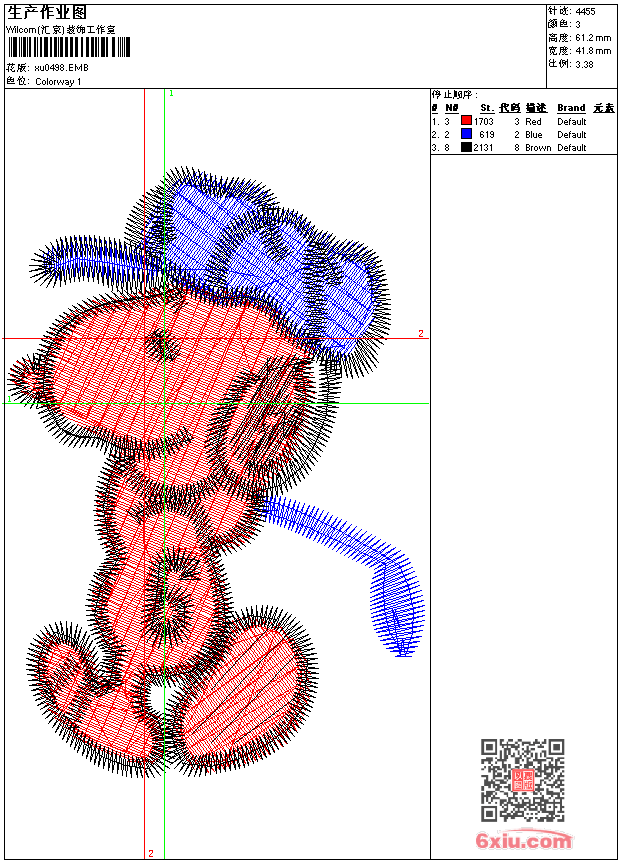This screenshot has width=620, height=860.
Task: Click the barcode under the studio name
Action: click(x=69, y=47)
